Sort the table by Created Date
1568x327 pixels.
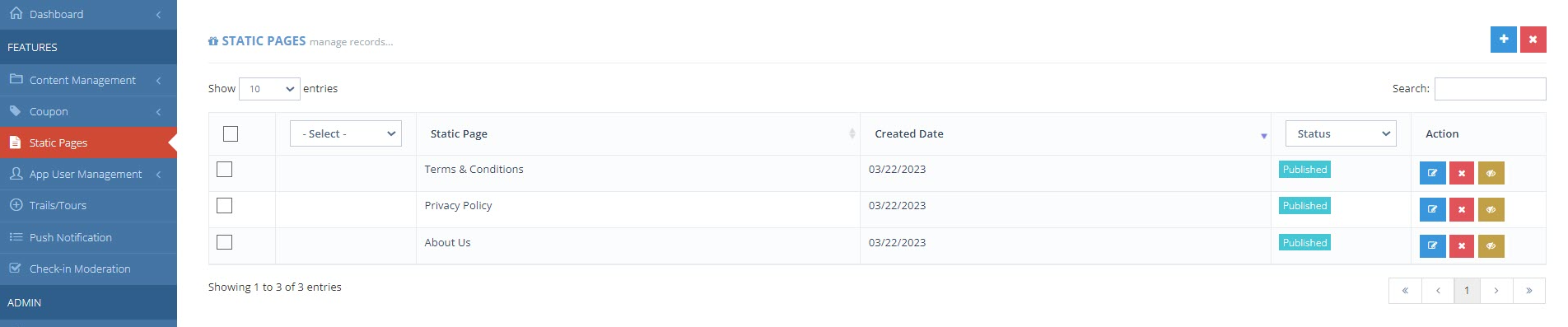[x=909, y=133]
